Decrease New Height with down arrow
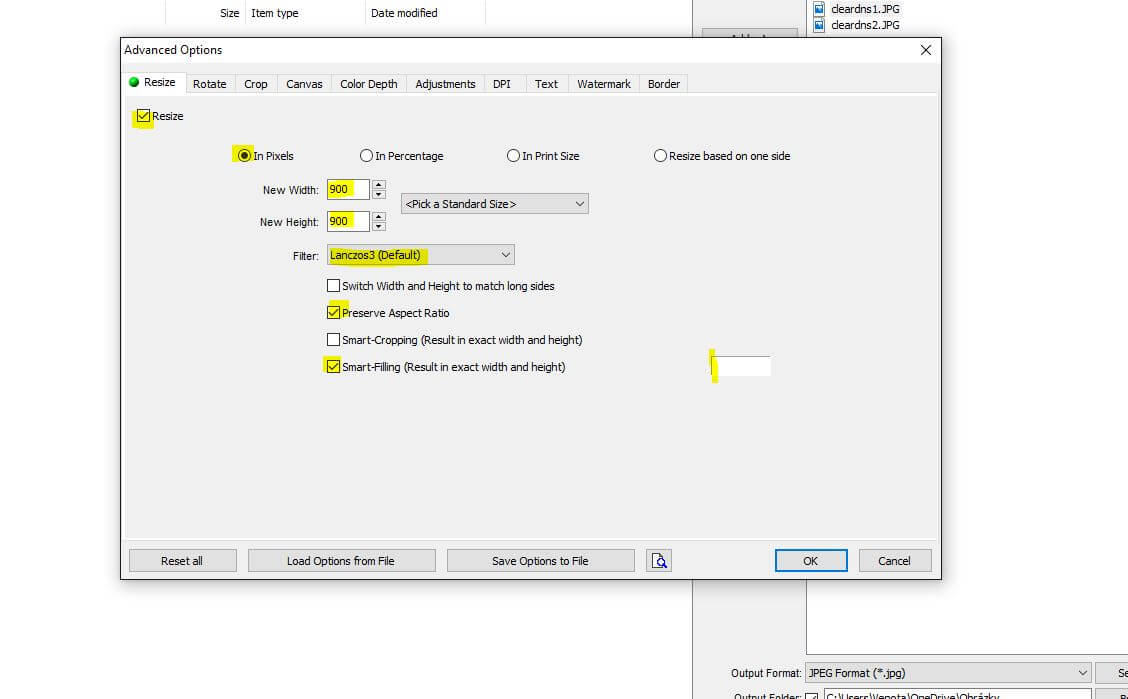 point(378,227)
